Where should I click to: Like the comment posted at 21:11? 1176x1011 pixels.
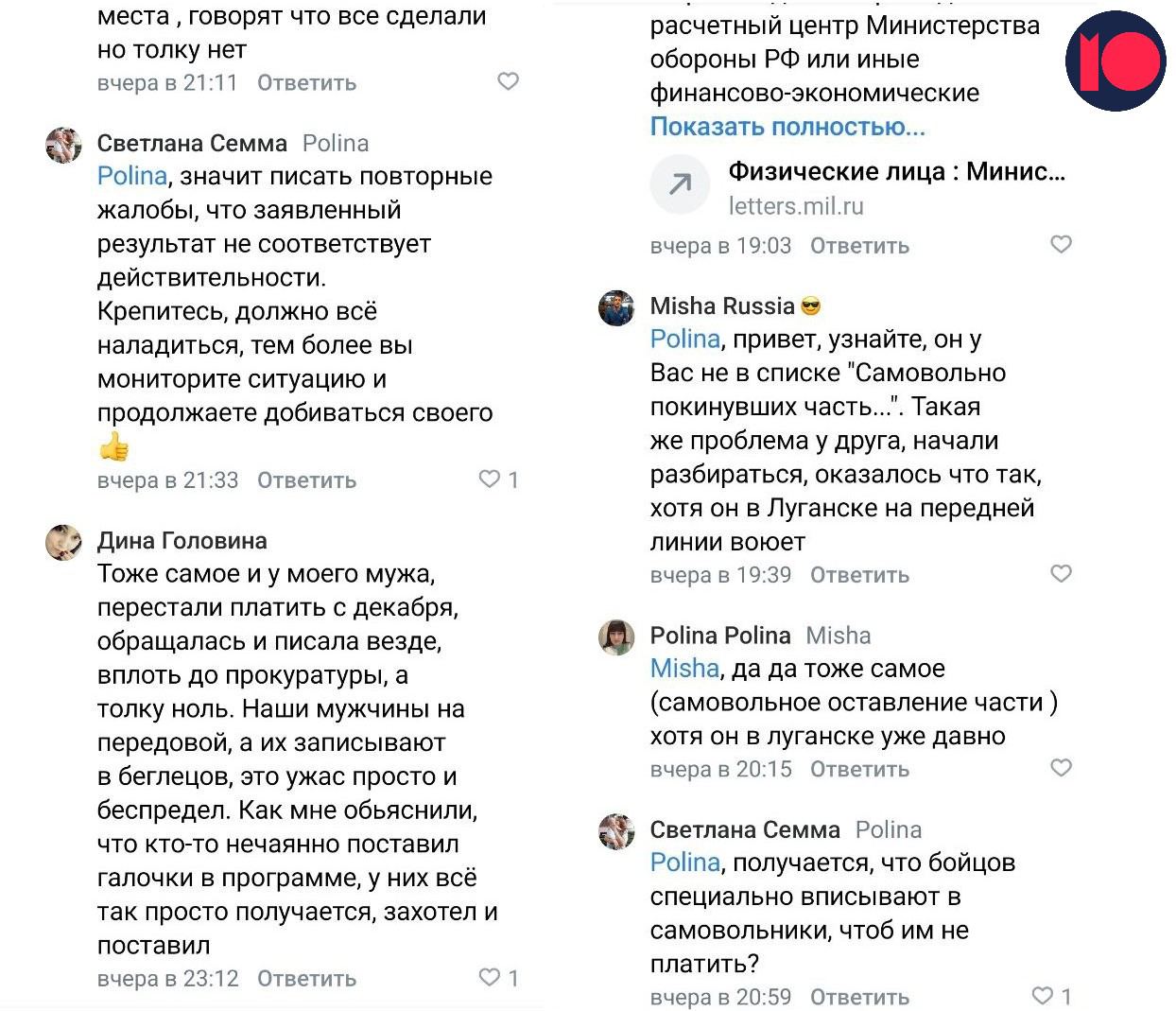[508, 81]
